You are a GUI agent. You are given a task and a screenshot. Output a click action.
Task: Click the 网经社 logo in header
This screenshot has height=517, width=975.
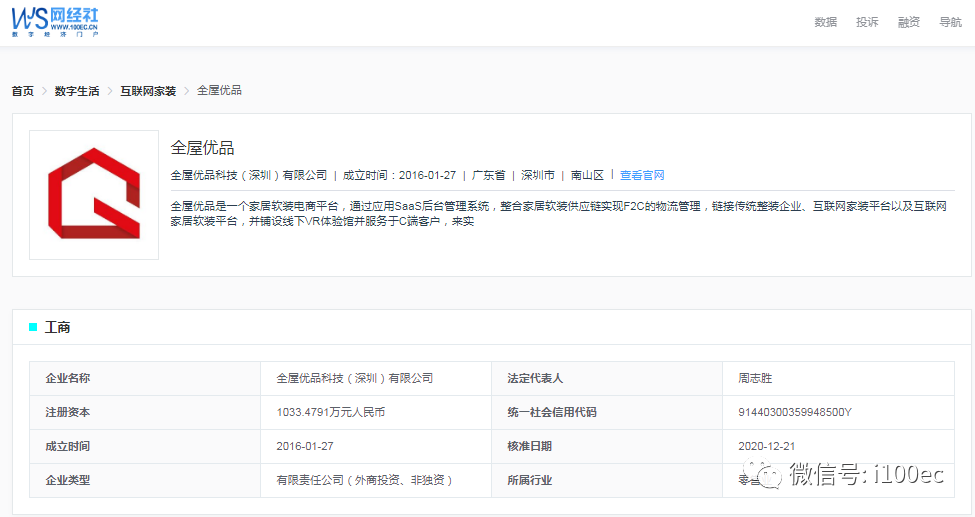point(55,21)
